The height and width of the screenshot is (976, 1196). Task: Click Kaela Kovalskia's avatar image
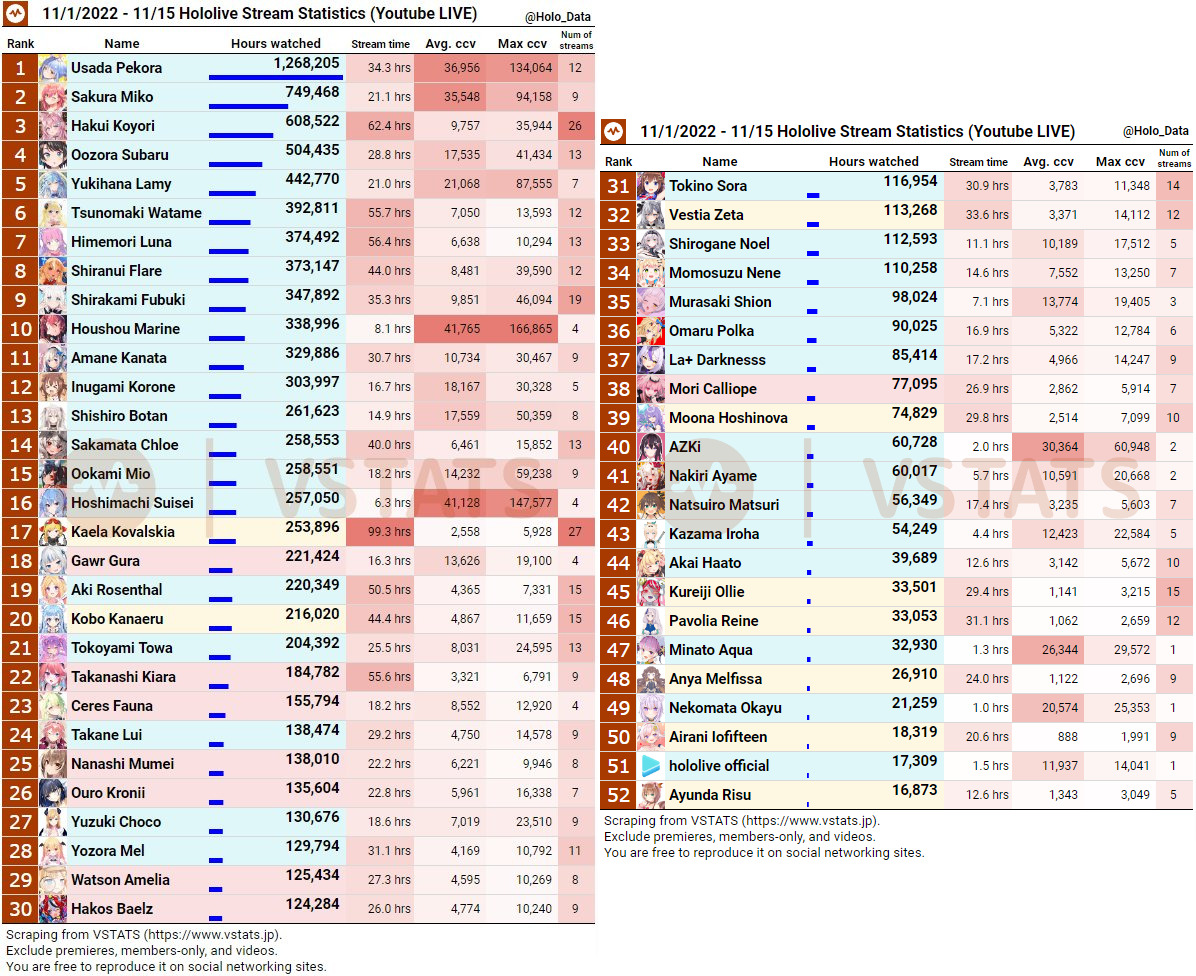(x=53, y=531)
